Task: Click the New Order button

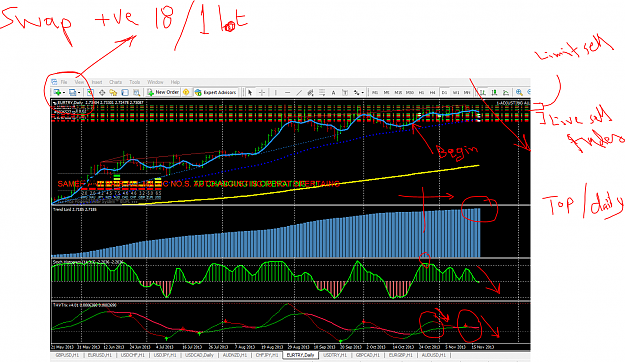Action: click(163, 92)
